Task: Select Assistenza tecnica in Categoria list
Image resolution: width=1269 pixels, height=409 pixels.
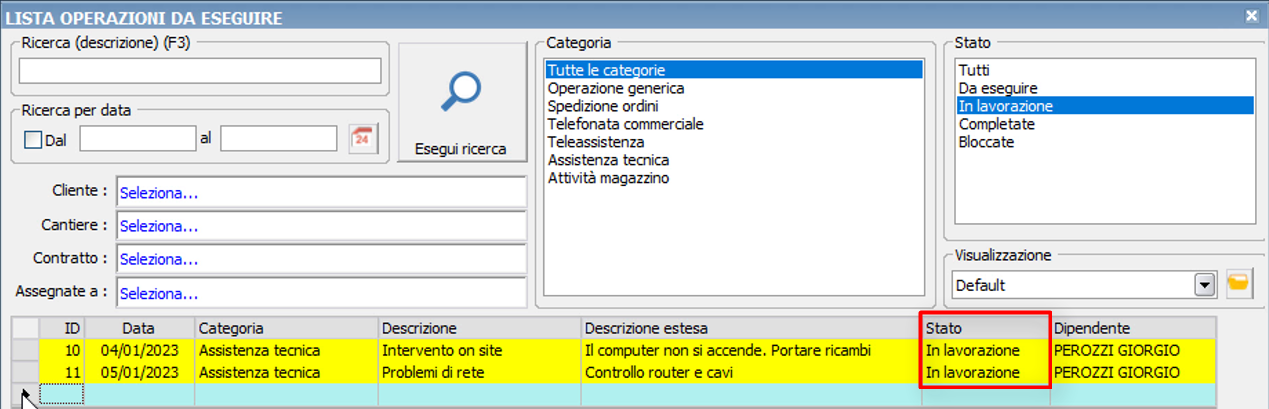Action: [608, 160]
